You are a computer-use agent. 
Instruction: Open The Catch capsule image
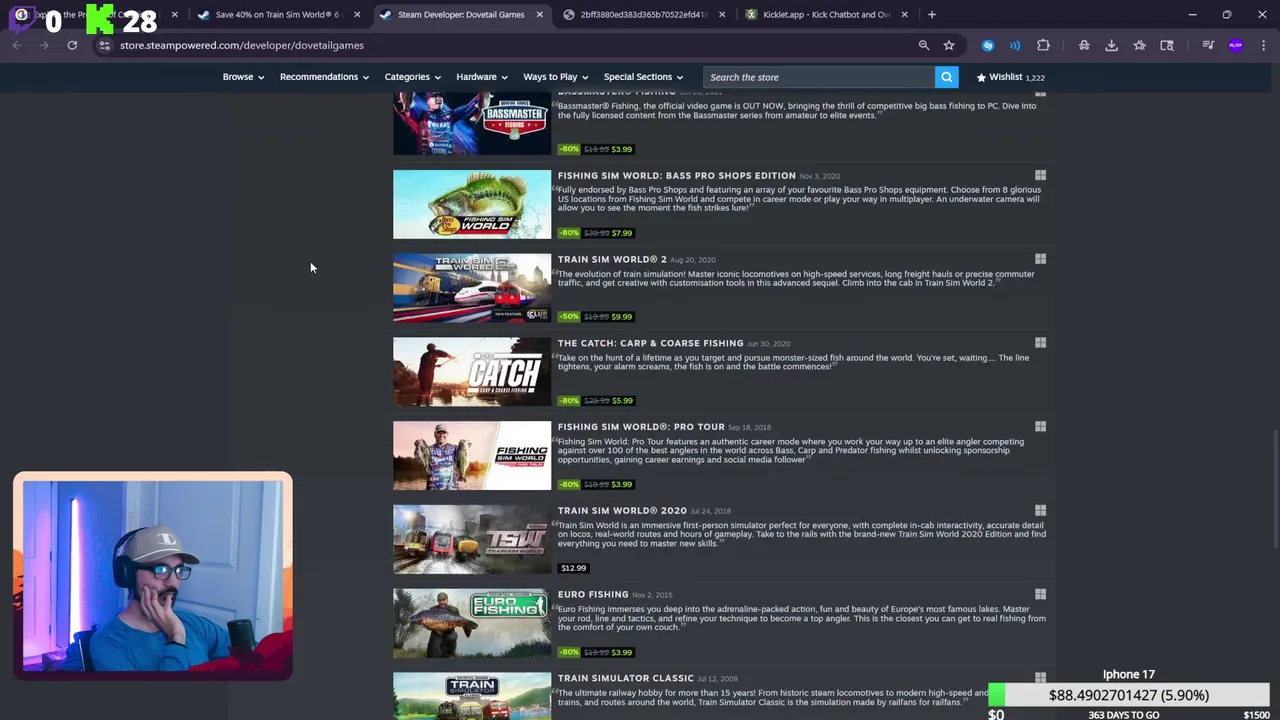pos(472,372)
